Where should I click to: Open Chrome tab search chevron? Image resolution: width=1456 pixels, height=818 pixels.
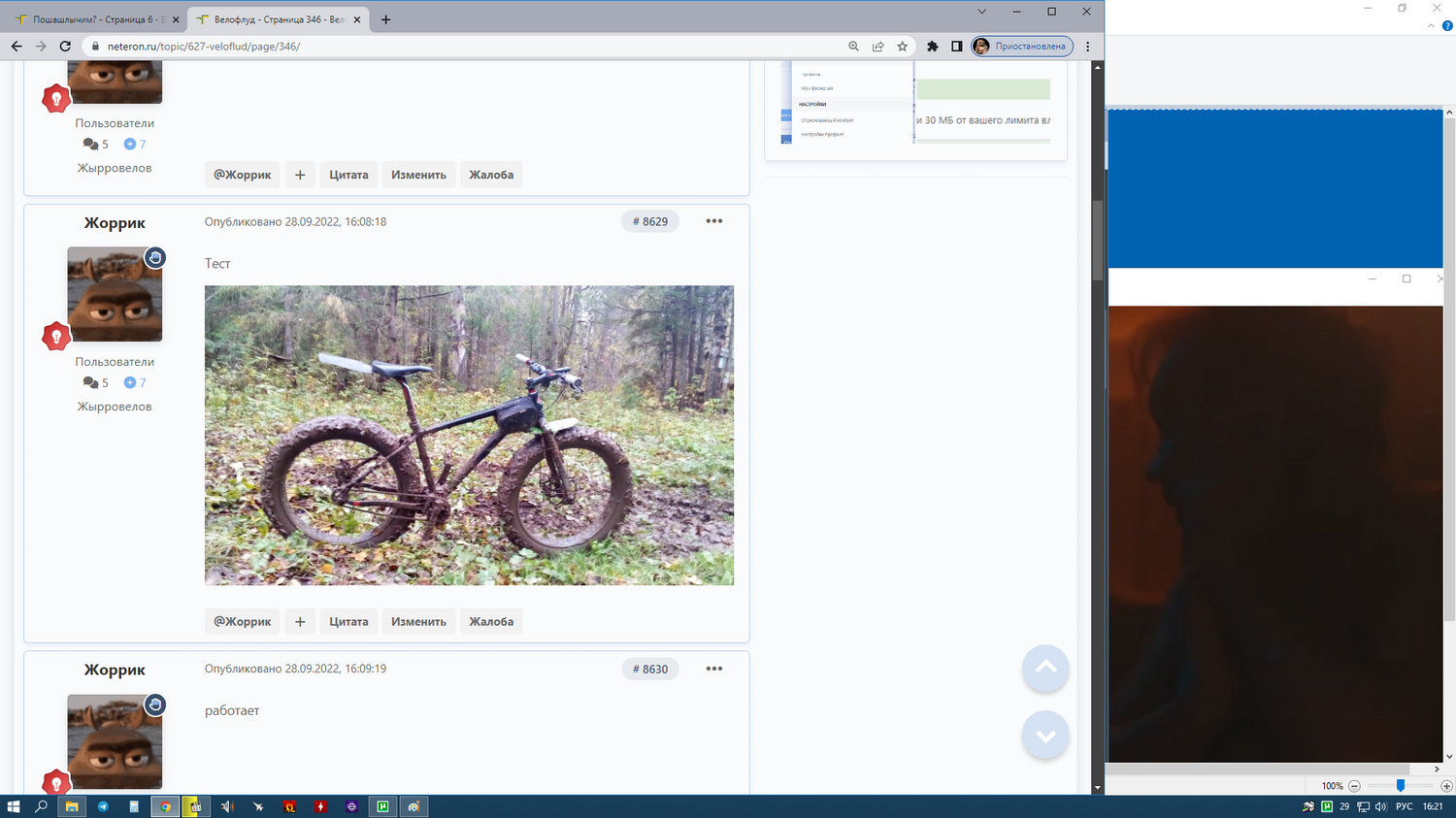[981, 12]
